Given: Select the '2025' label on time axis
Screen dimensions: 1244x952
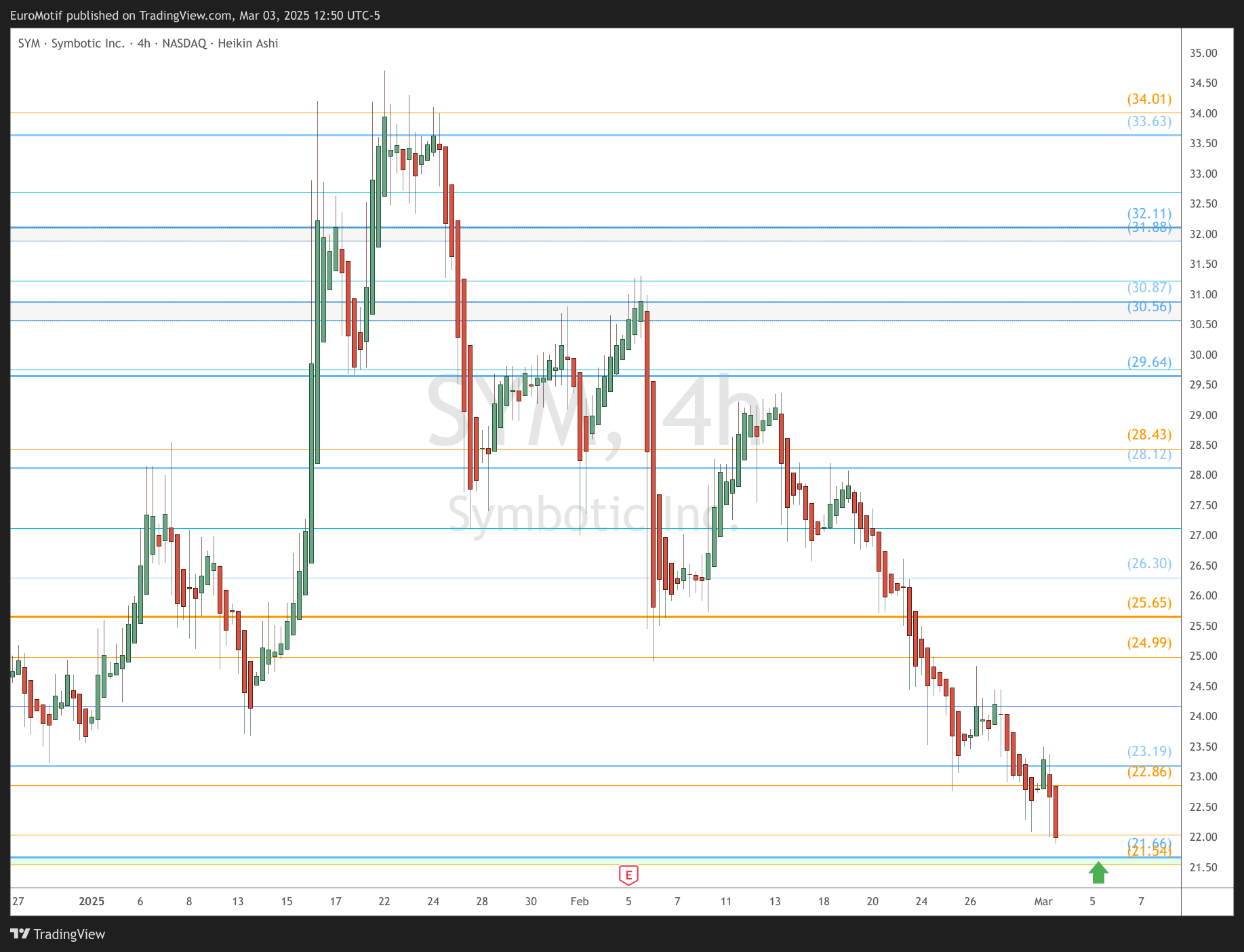Looking at the screenshot, I should [92, 901].
